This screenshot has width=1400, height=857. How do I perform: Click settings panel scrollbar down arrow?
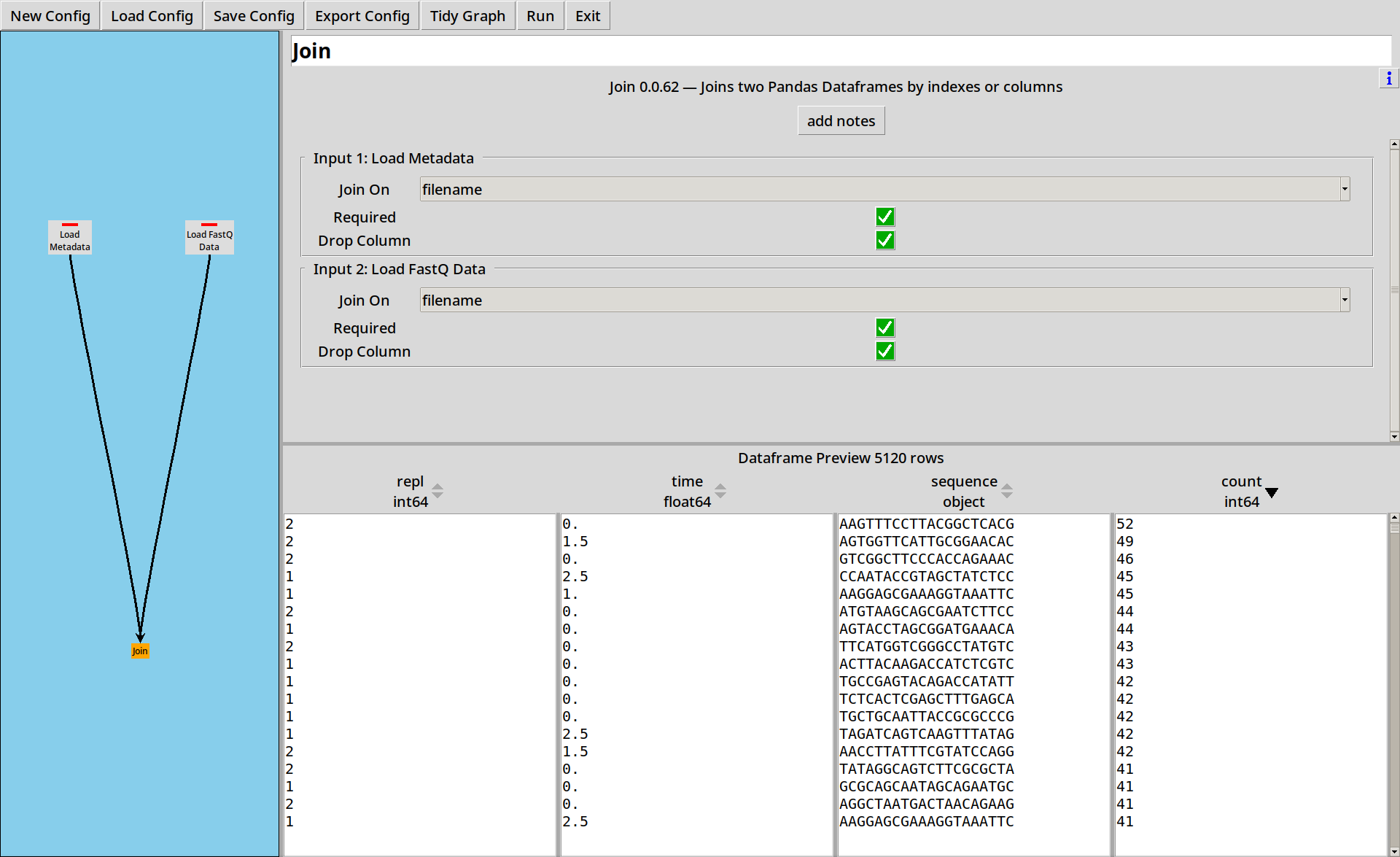pos(1394,437)
